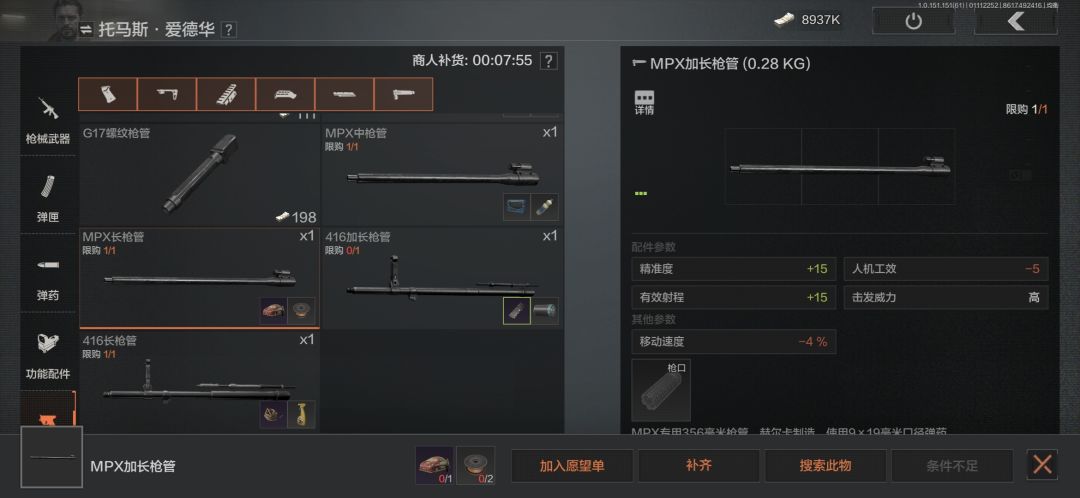The width and height of the screenshot is (1080, 498).
Task: Select the G17螺纹枪管 item card
Action: [x=199, y=175]
